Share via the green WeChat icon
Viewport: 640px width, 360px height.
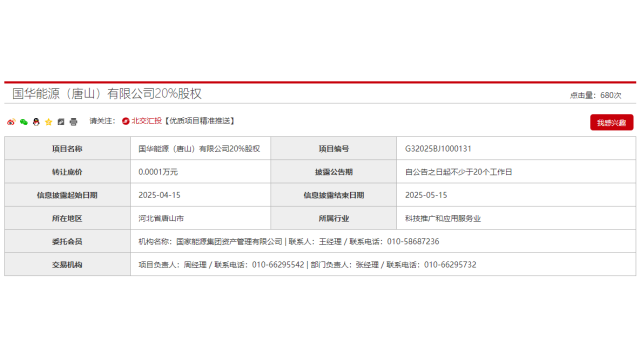coord(24,122)
